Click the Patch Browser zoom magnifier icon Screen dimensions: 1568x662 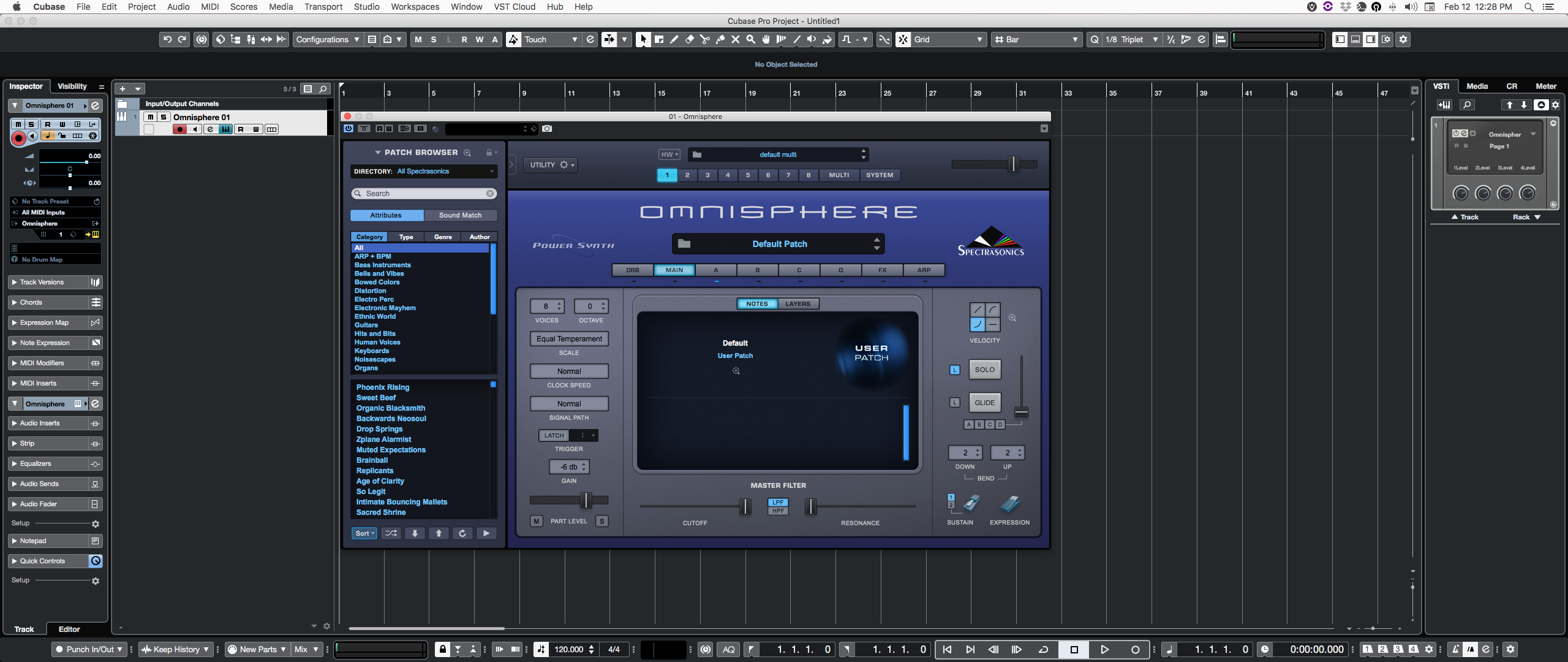coord(467,153)
